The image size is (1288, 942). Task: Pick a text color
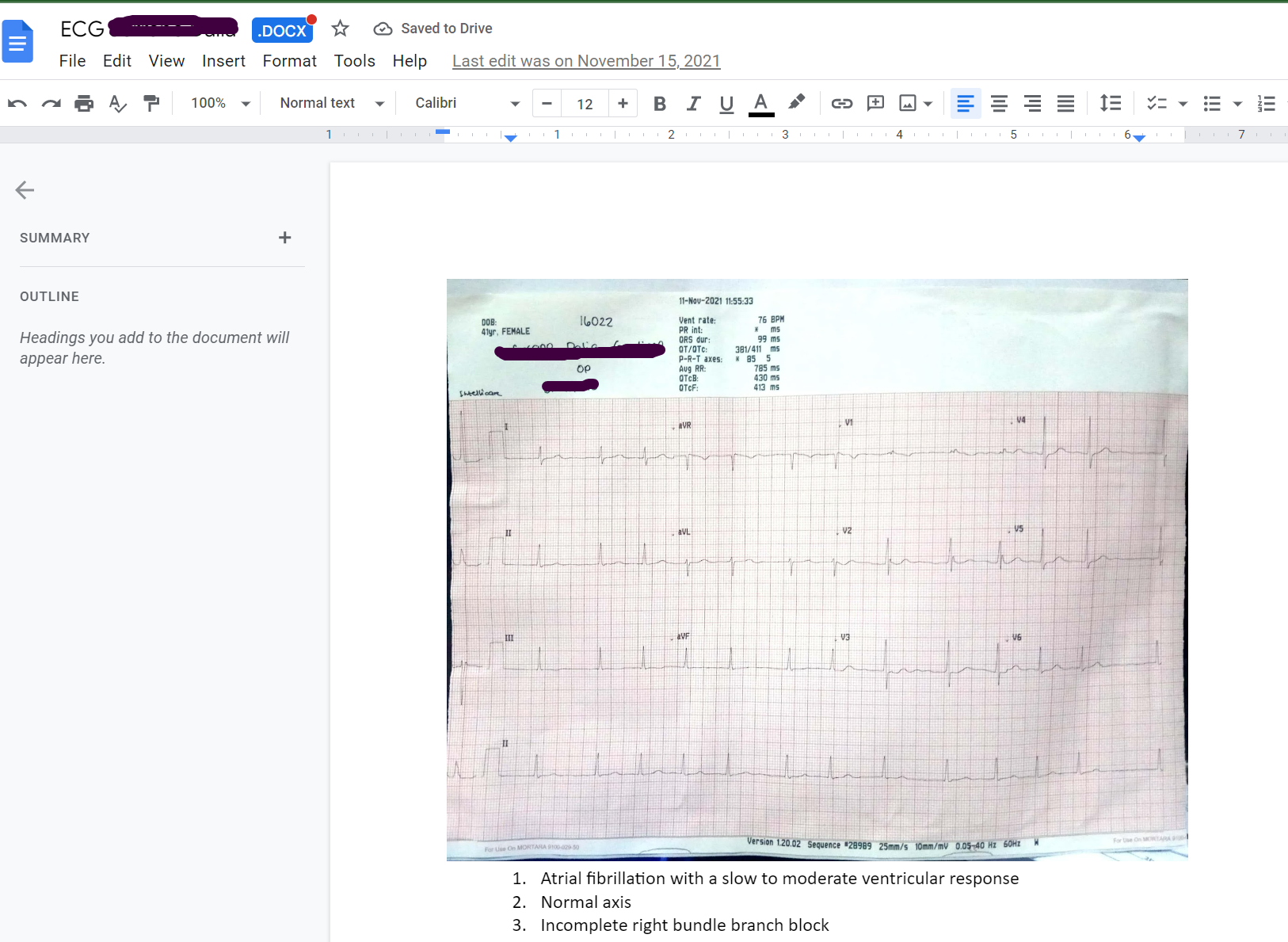pyautogui.click(x=760, y=104)
